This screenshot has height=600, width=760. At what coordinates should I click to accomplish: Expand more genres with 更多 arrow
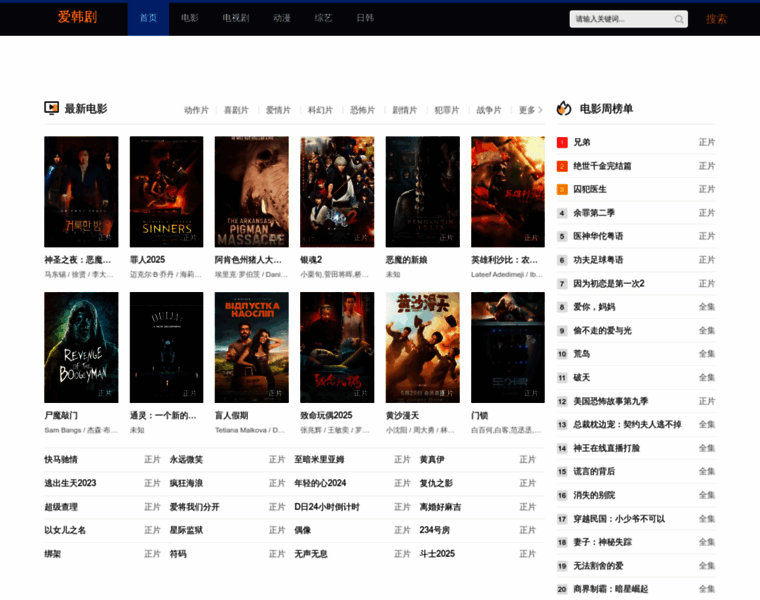(531, 110)
